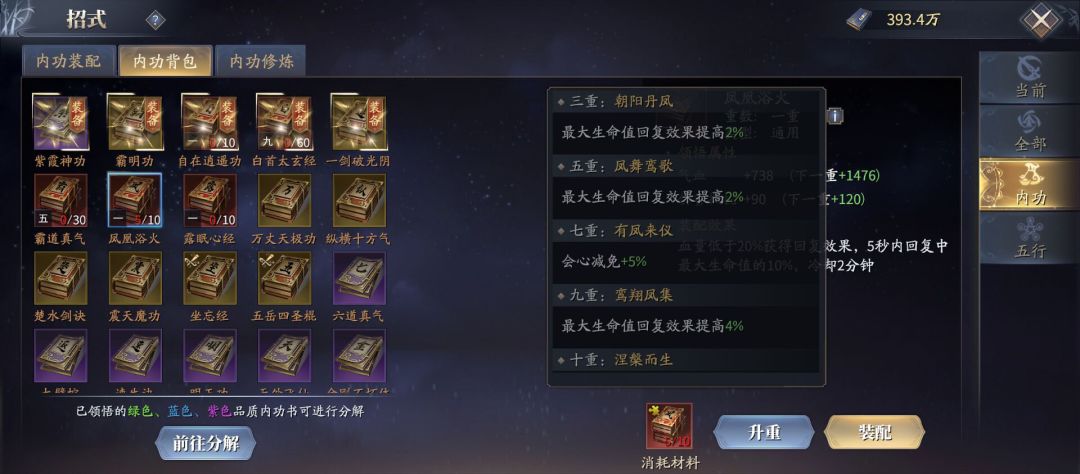Click the info icon beside skill details
This screenshot has height=474, width=1080.
(x=835, y=116)
